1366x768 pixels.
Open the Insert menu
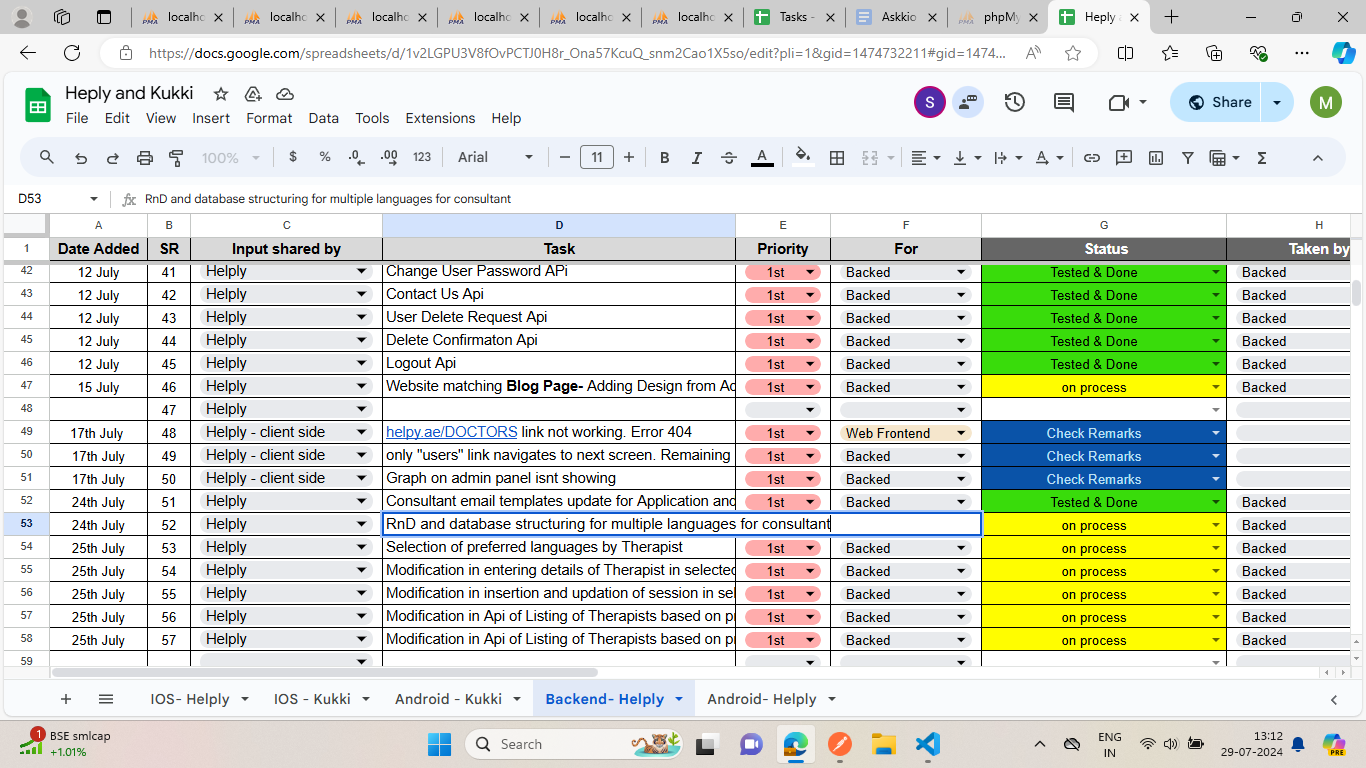tap(211, 118)
